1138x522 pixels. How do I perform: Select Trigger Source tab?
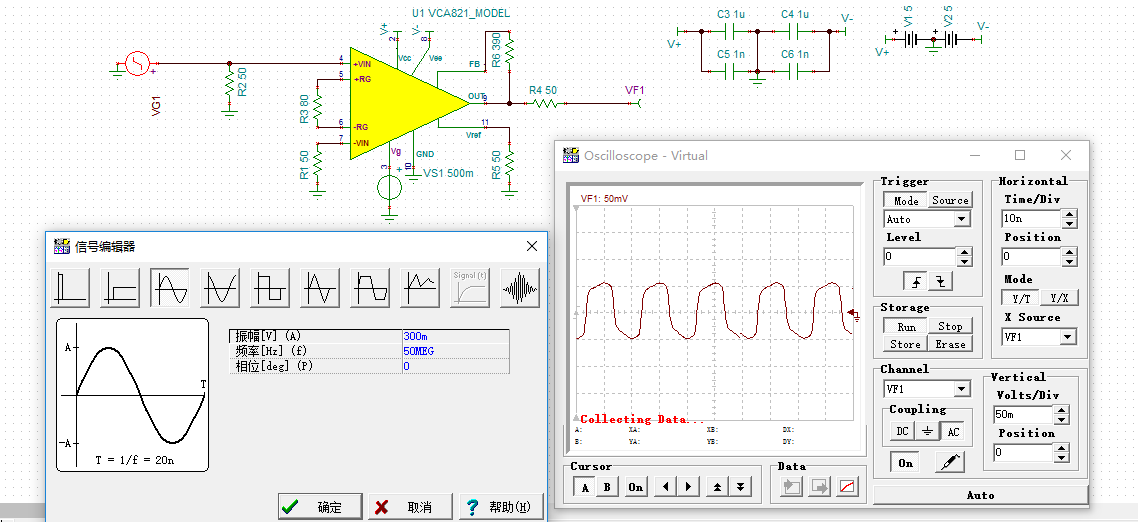click(x=950, y=200)
